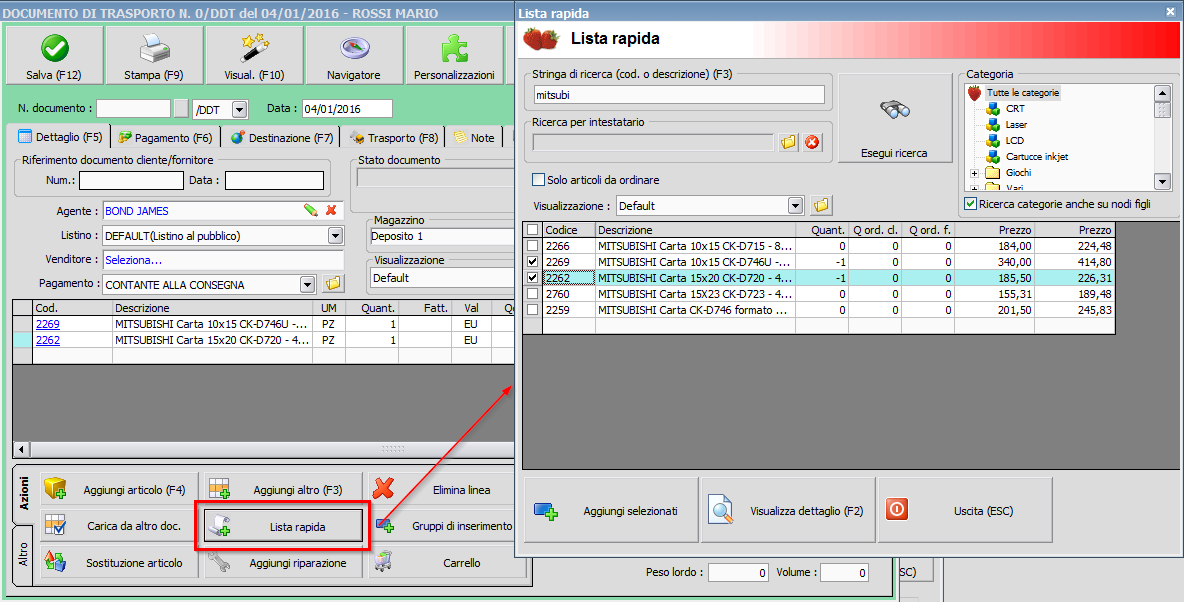
Task: Open the Listino DEFAULT dropdown
Action: click(336, 236)
